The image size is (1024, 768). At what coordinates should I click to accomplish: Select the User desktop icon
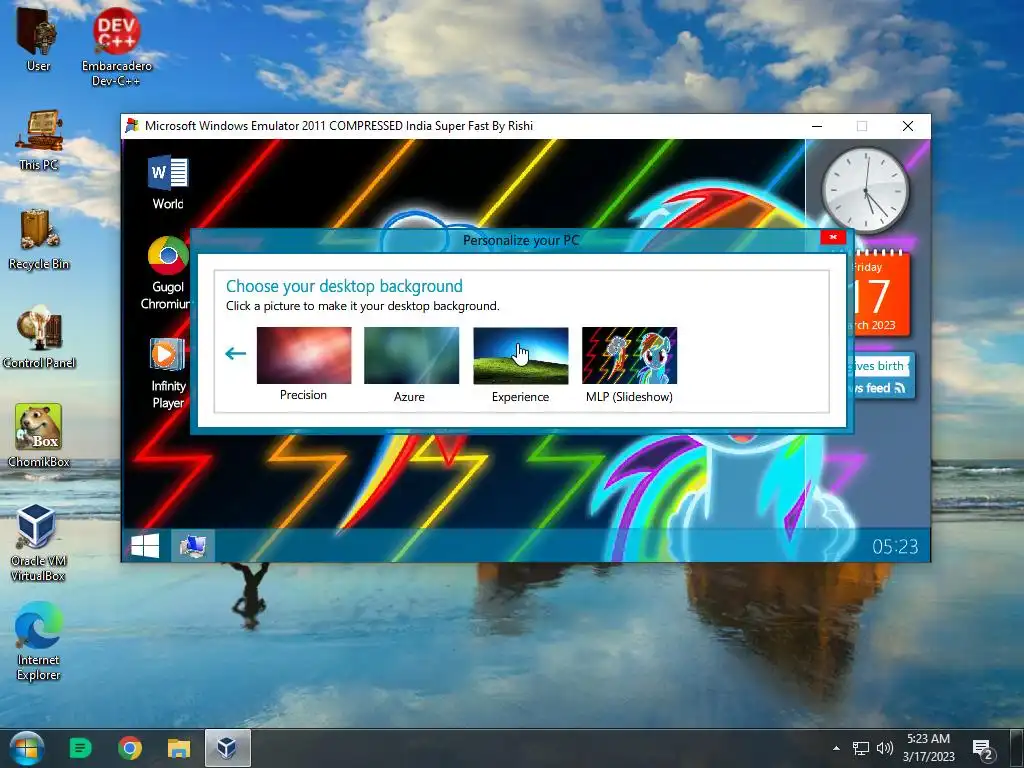pyautogui.click(x=38, y=39)
